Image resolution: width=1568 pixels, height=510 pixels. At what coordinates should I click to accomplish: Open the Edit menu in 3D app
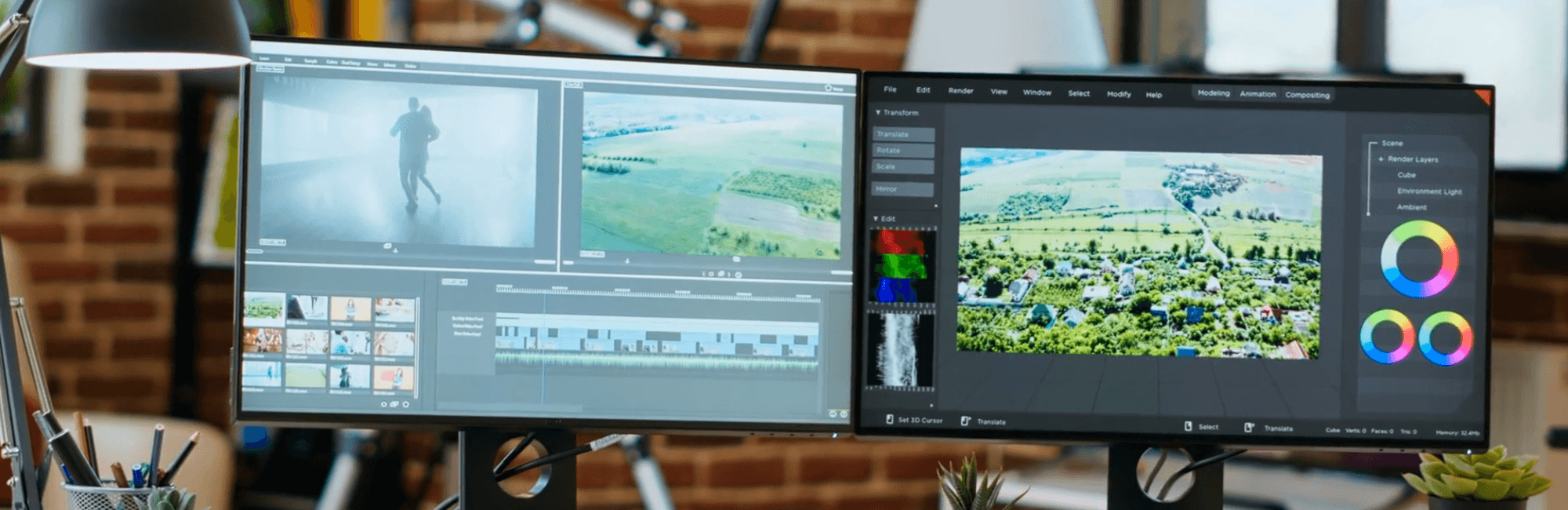click(x=923, y=90)
